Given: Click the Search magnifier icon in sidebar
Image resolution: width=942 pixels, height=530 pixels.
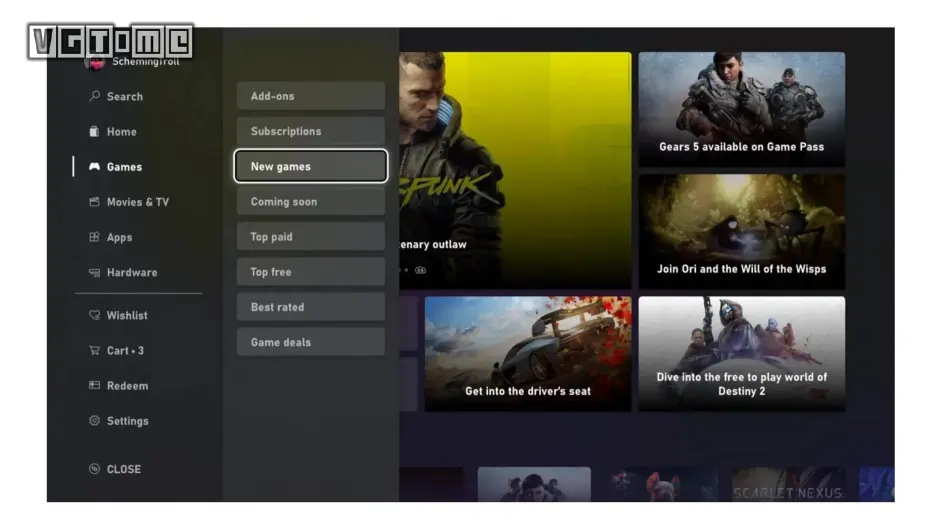Looking at the screenshot, I should pos(95,97).
